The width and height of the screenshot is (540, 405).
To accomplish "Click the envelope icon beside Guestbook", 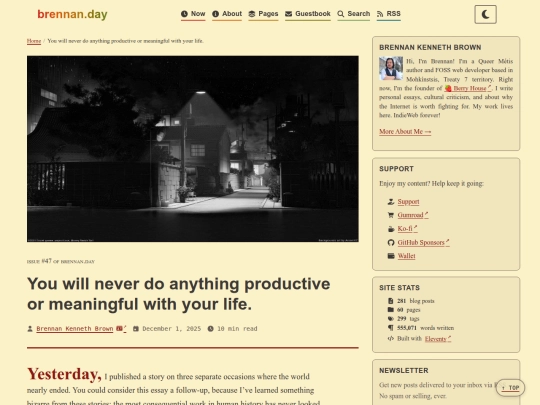I will coord(289,14).
